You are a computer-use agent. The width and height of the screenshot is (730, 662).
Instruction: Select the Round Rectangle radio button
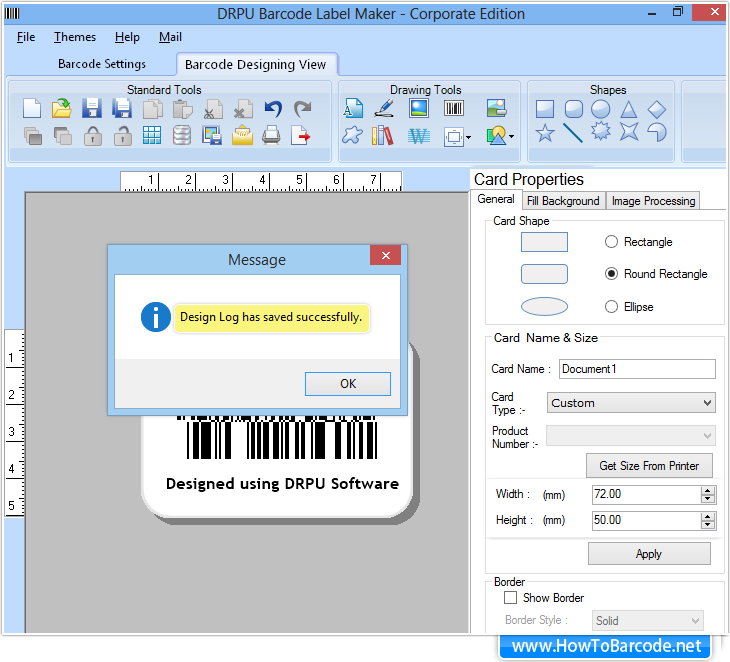[x=611, y=274]
